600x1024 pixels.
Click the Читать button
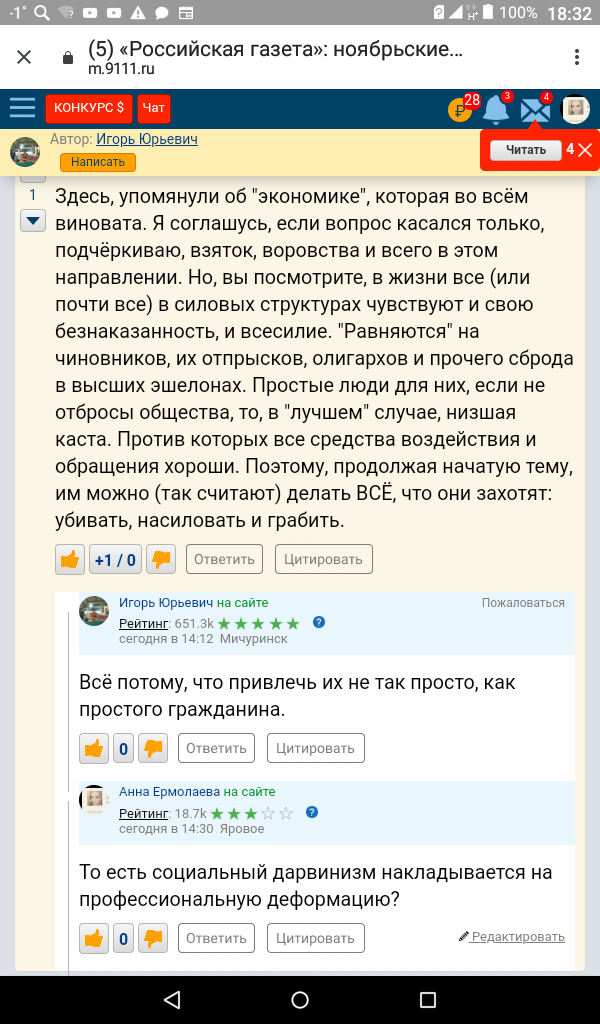tap(525, 150)
